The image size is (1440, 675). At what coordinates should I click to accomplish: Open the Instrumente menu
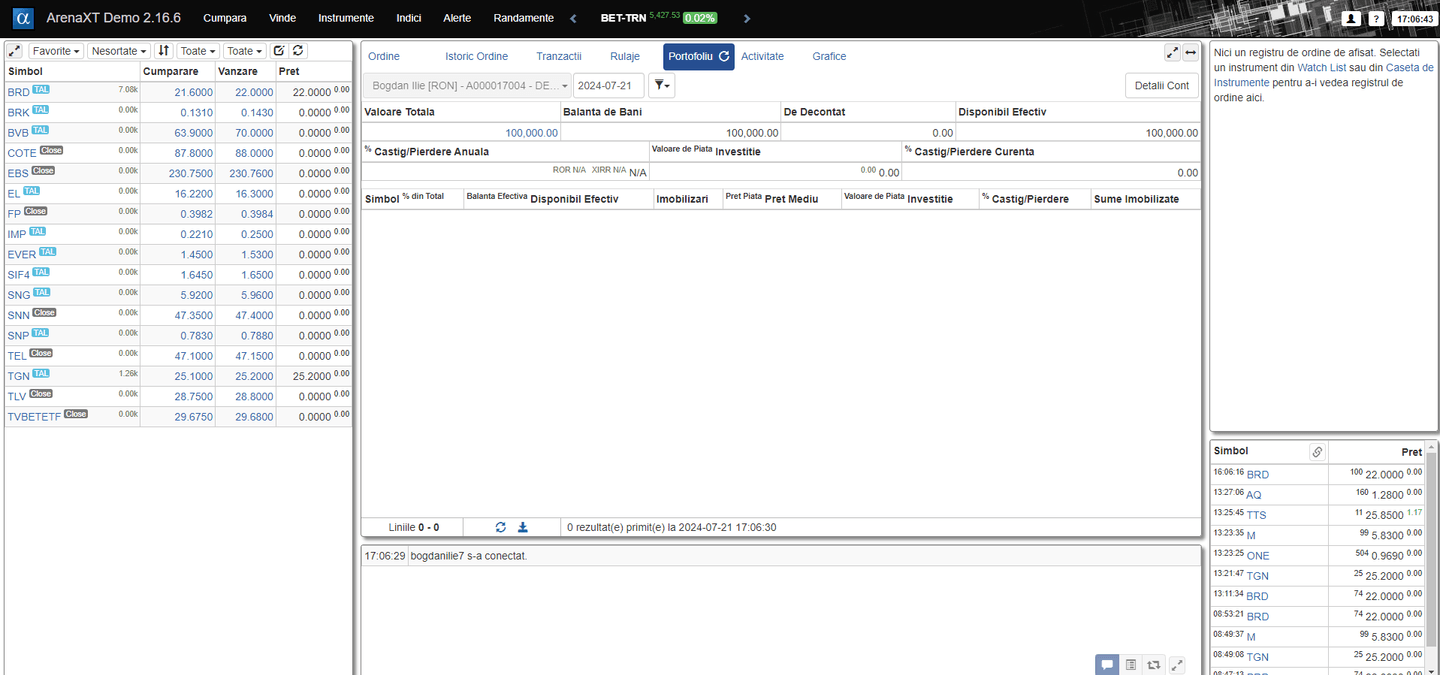tap(346, 18)
